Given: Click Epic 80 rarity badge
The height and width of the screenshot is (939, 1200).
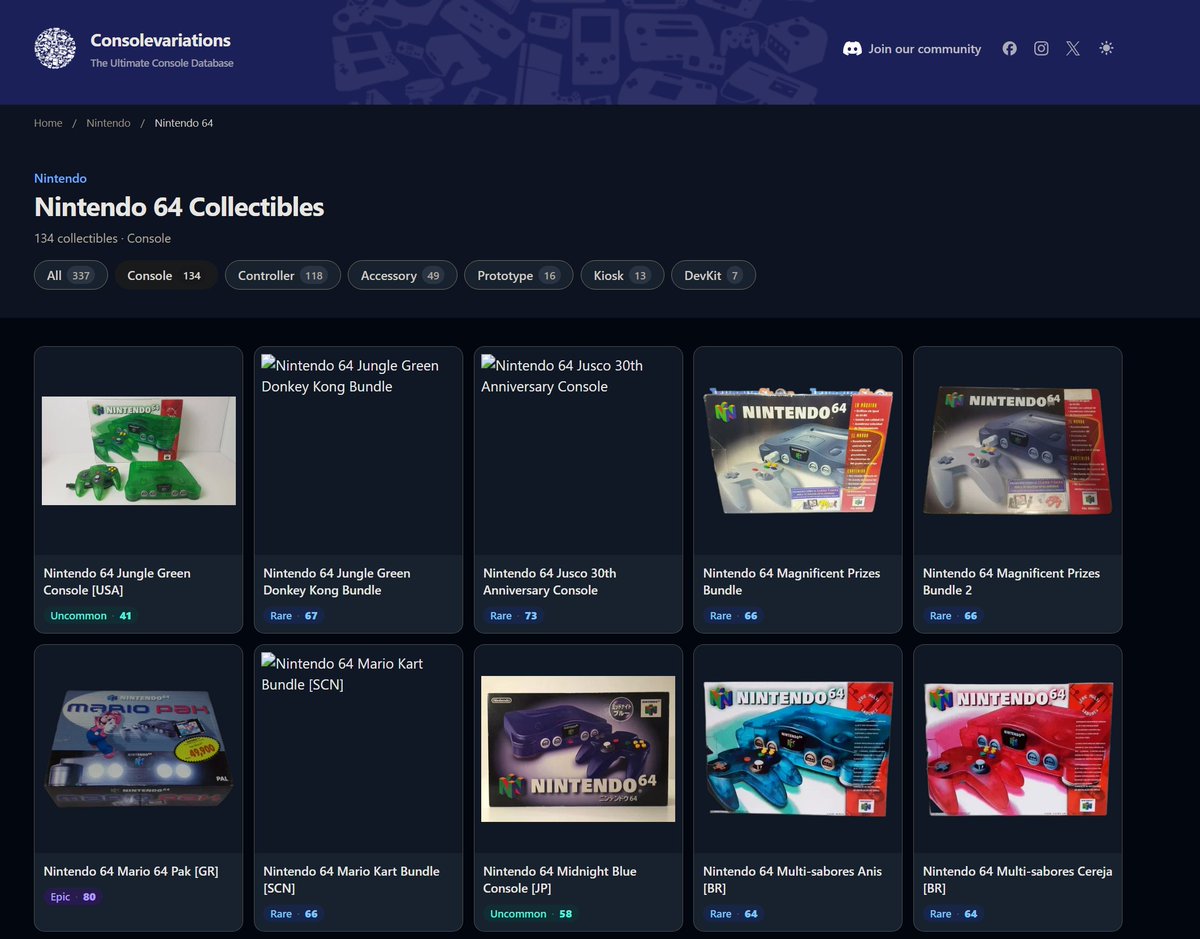Looking at the screenshot, I should tap(73, 897).
